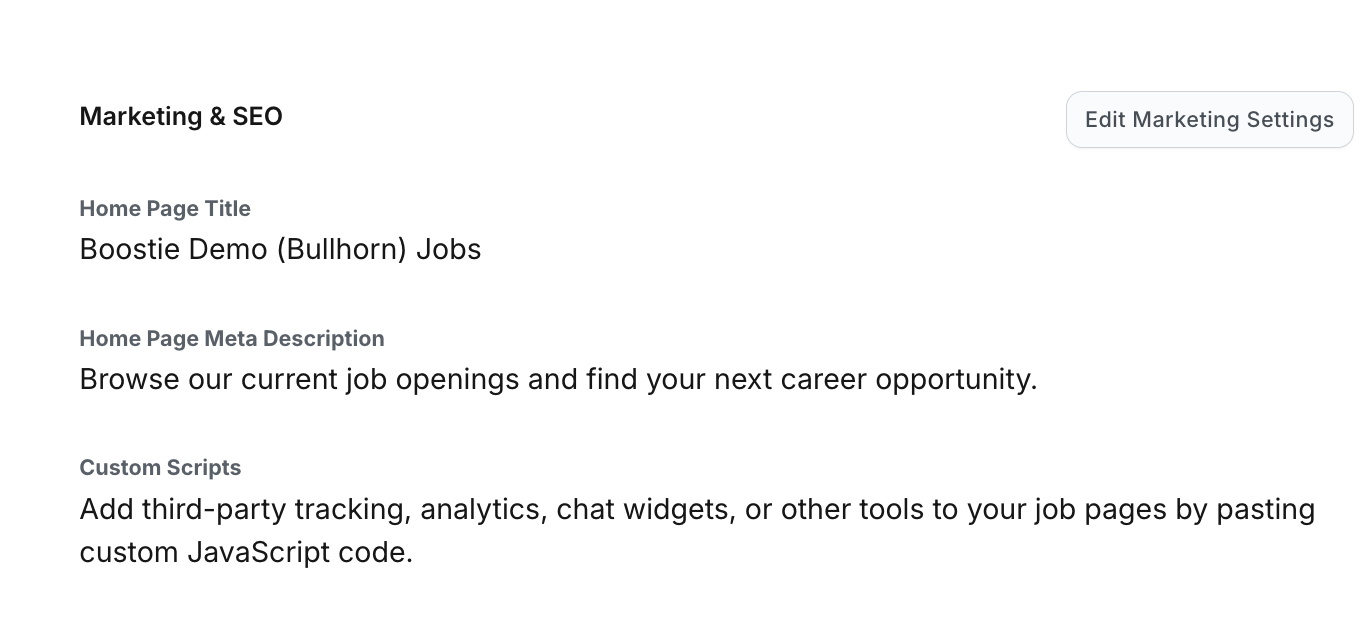Viewport: 1364px width, 638px height.
Task: Click the Boostie Demo (Bullhorn) Jobs title value
Action: pos(280,249)
